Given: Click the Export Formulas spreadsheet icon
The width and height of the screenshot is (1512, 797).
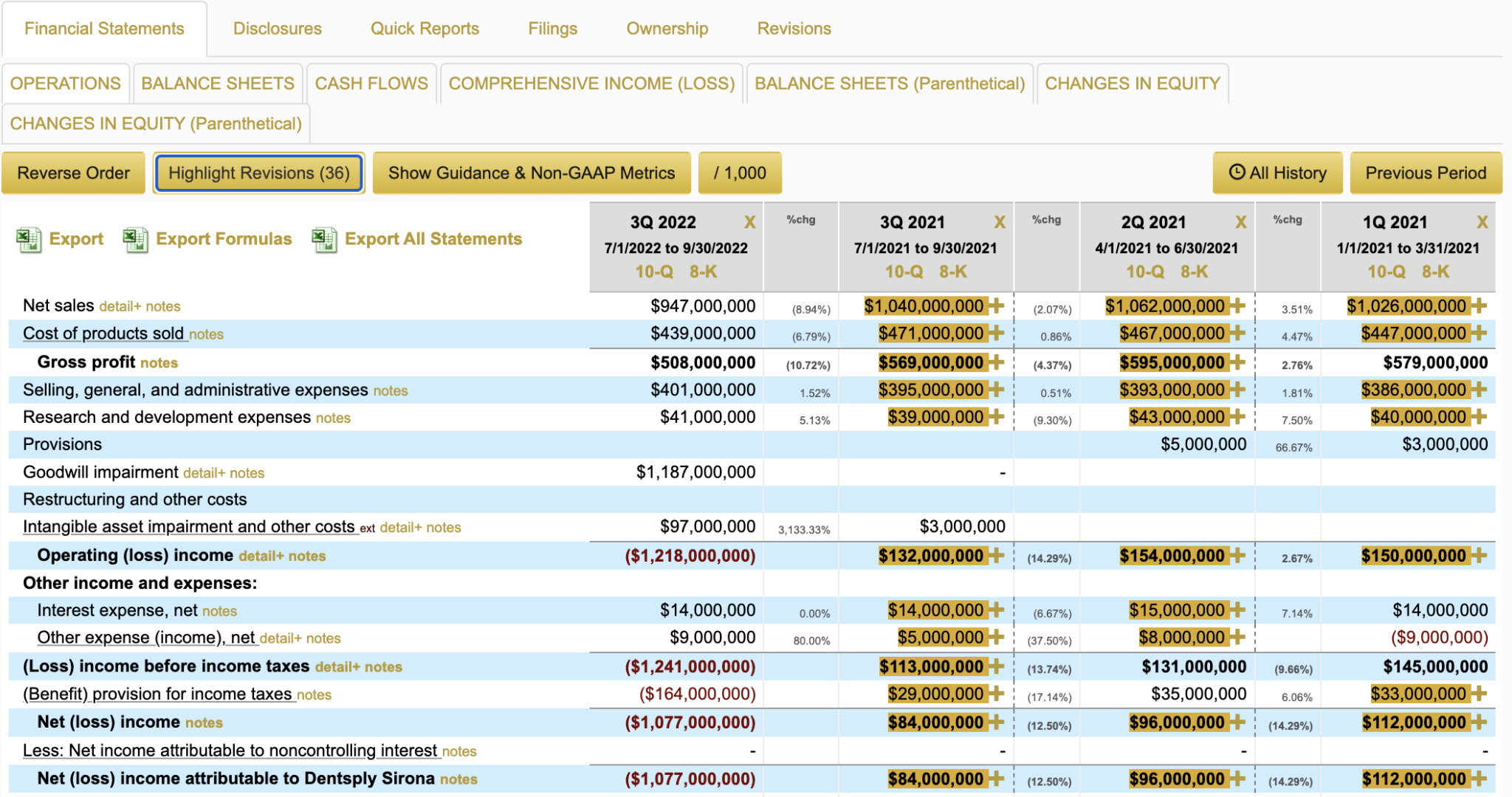Looking at the screenshot, I should pos(135,240).
